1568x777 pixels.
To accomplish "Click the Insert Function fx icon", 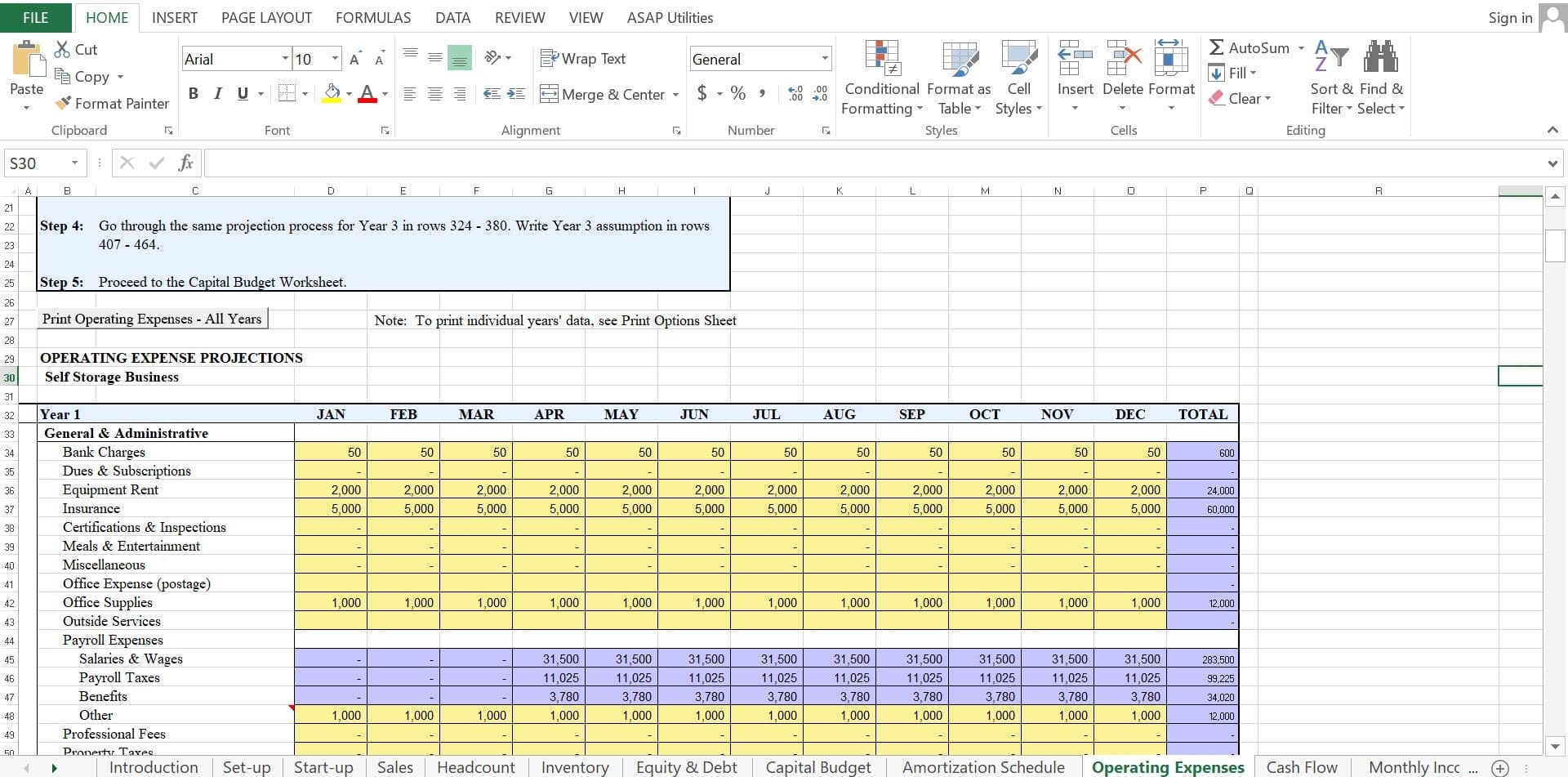I will tap(185, 163).
